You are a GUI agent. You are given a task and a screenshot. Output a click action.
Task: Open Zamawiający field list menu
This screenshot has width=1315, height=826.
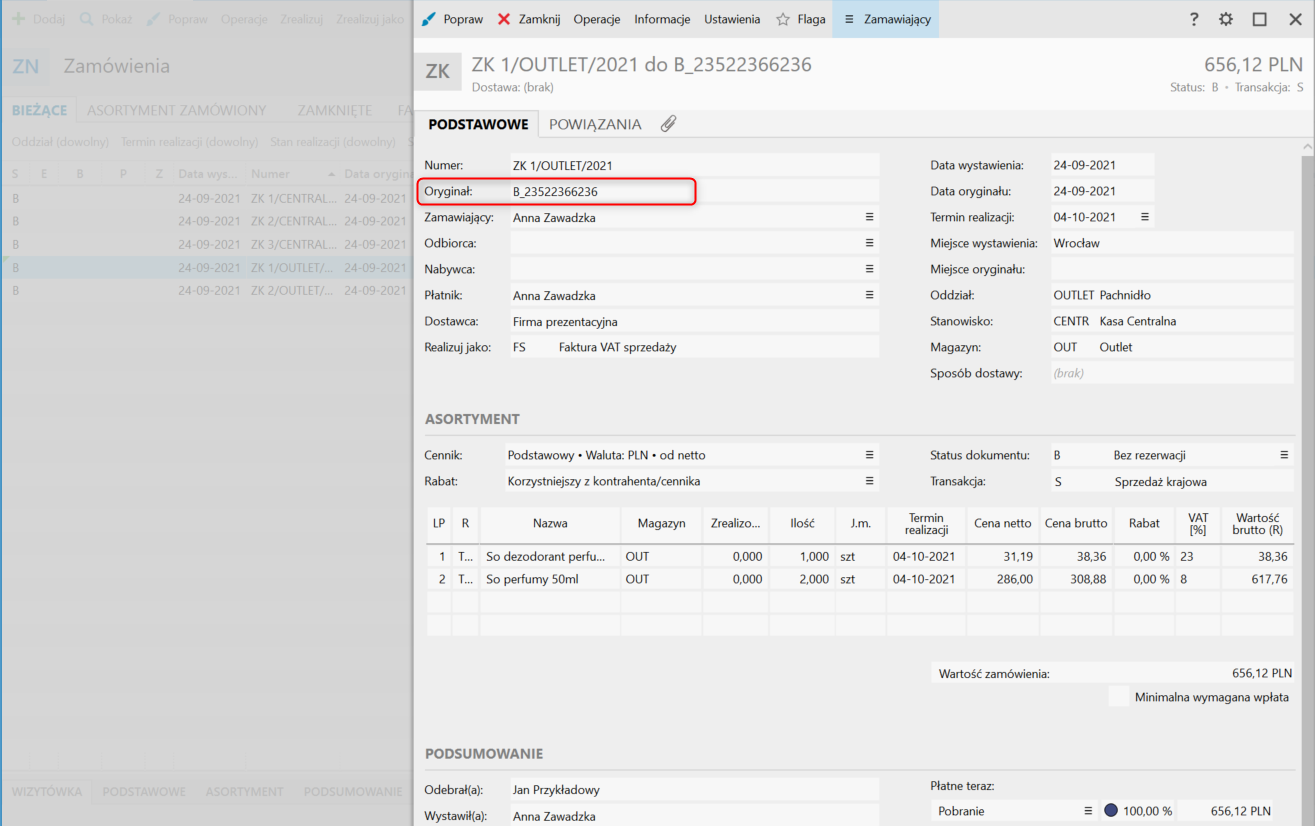869,217
